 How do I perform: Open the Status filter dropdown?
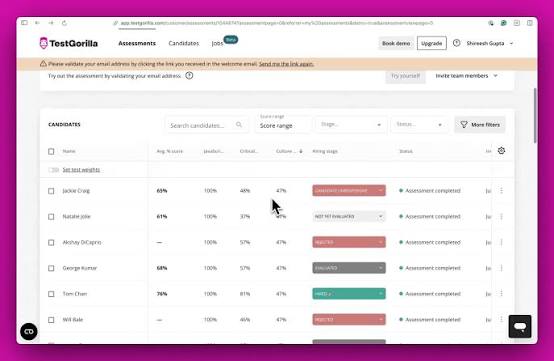(419, 125)
